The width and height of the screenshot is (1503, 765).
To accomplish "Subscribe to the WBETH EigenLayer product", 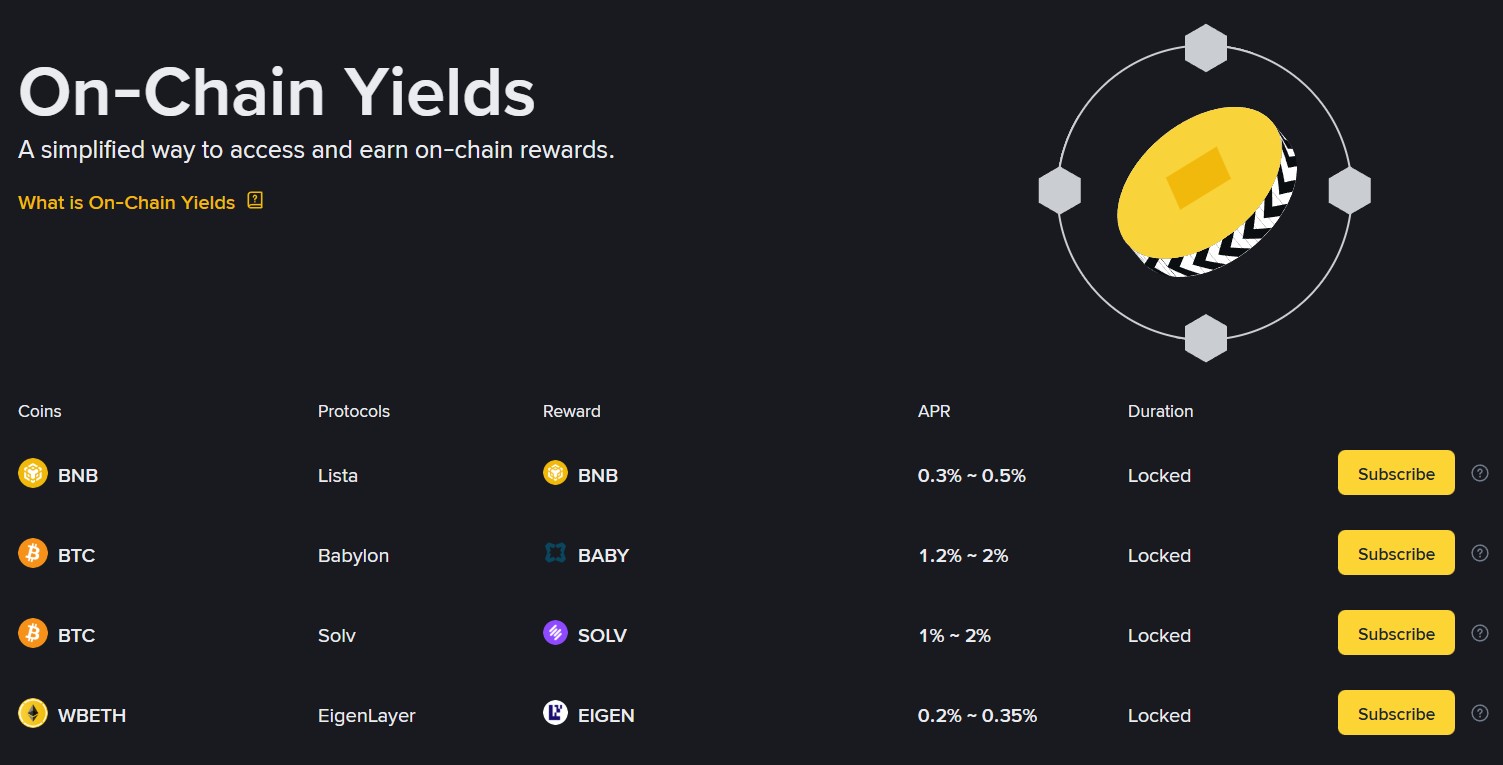I will pos(1396,713).
